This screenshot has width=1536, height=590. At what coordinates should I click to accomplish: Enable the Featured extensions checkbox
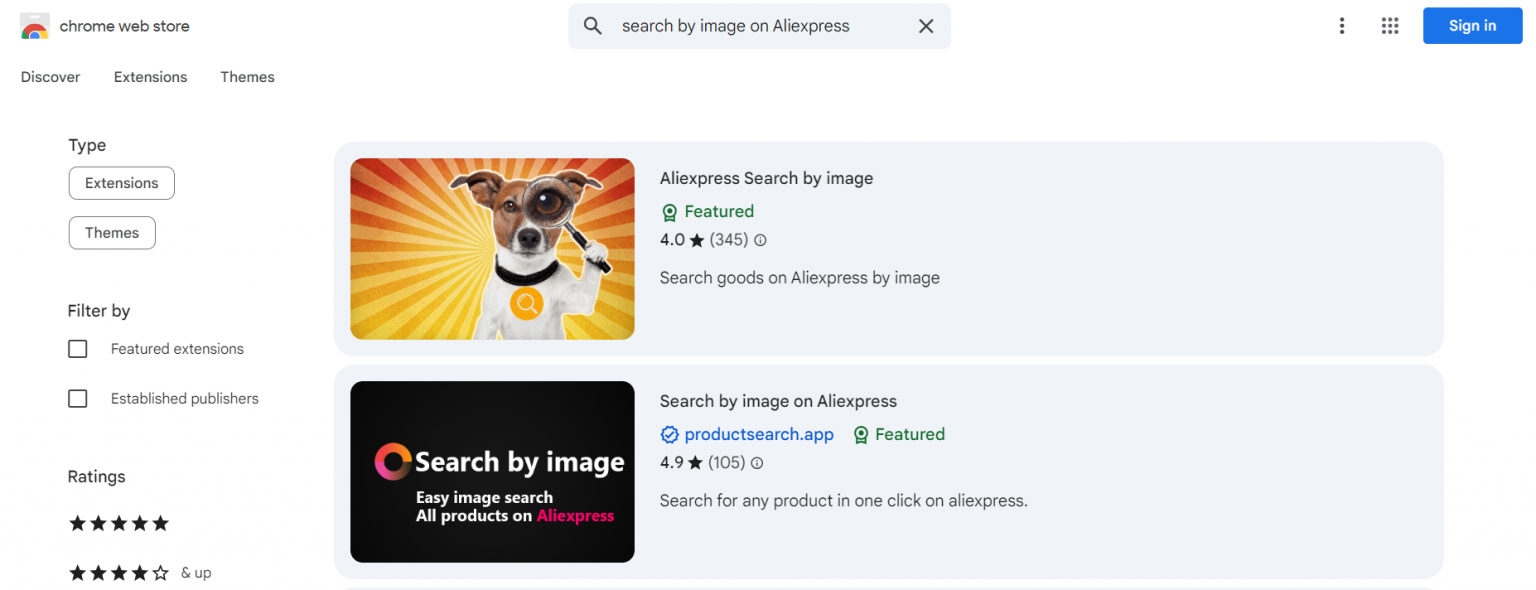pos(78,349)
